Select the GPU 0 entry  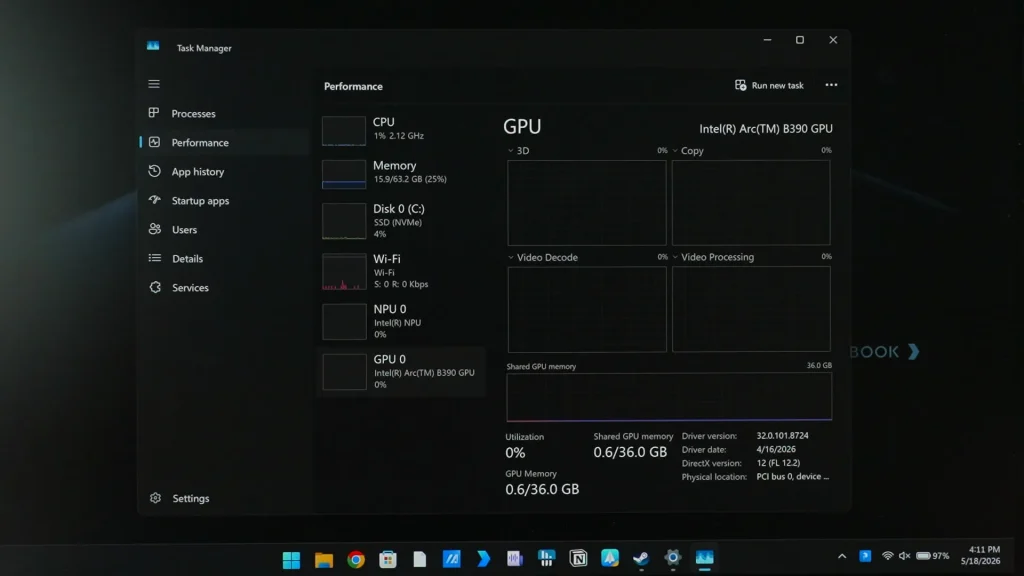pos(402,372)
